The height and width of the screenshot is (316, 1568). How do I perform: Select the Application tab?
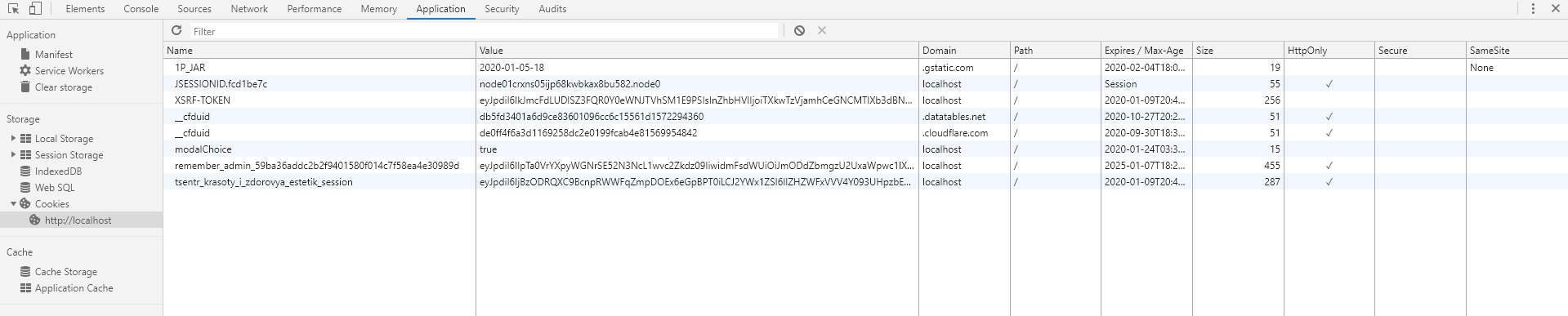440,9
